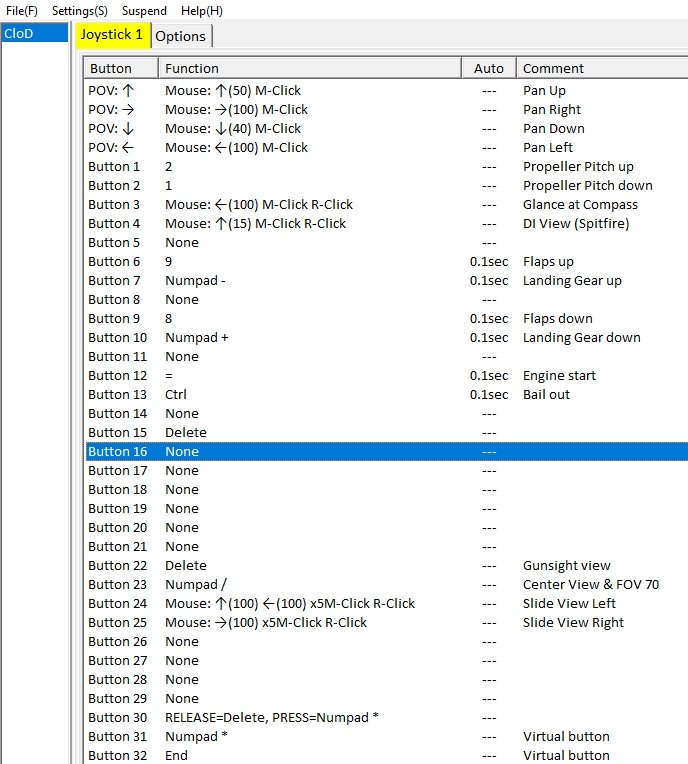Image resolution: width=688 pixels, height=764 pixels.
Task: Select the Button 32 row
Action: point(387,755)
